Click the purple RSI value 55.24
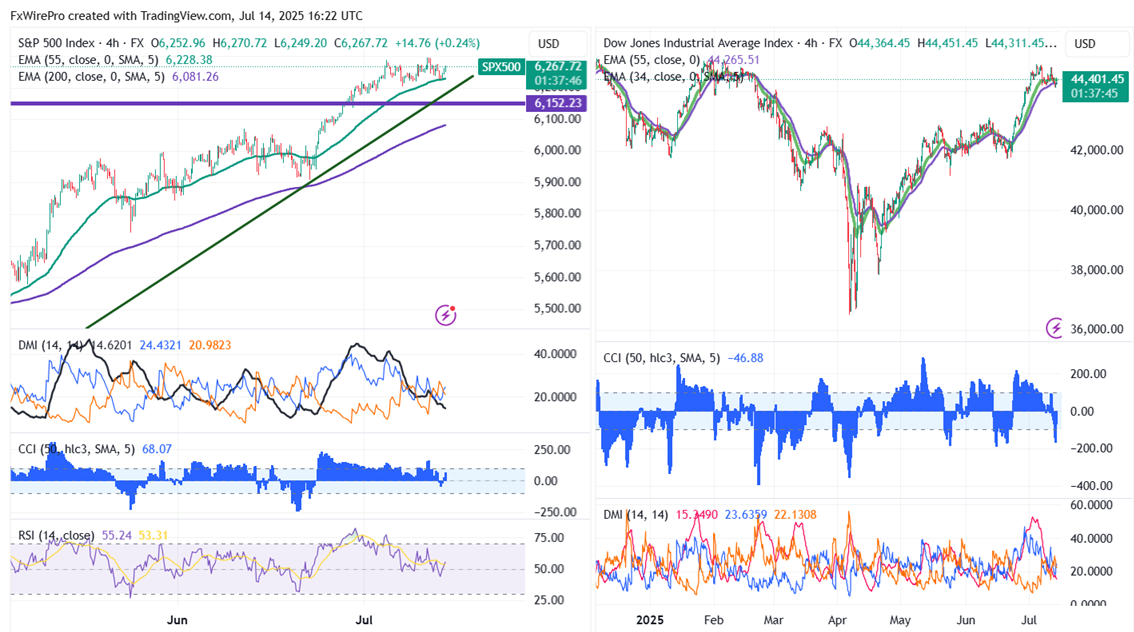This screenshot has width=1134, height=632. (116, 536)
